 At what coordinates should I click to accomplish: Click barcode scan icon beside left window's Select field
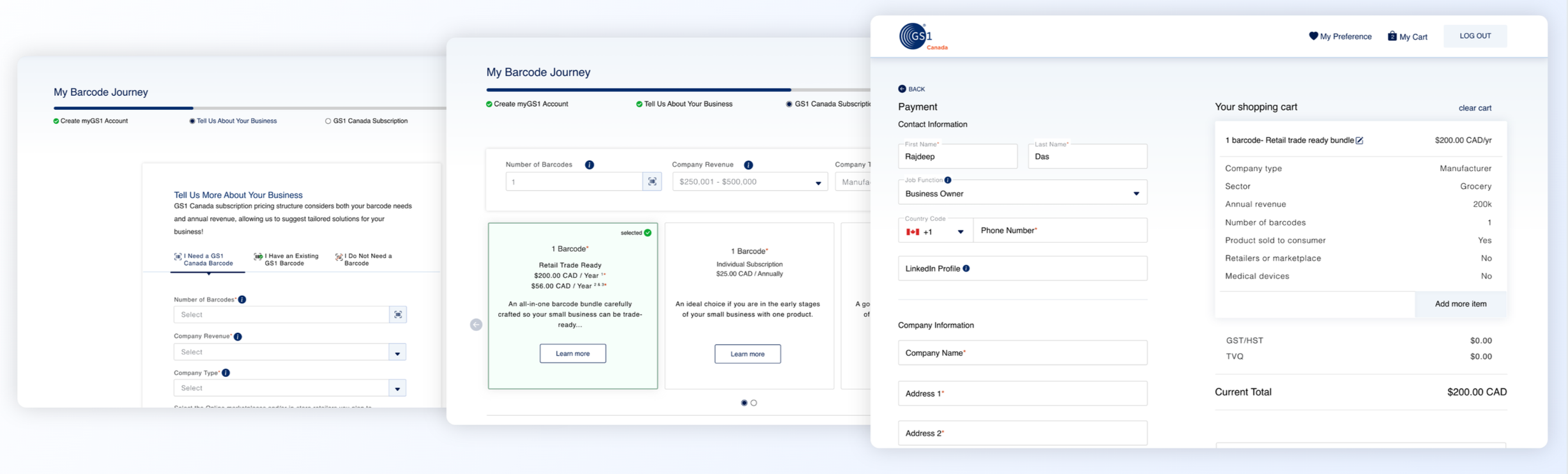pos(398,315)
